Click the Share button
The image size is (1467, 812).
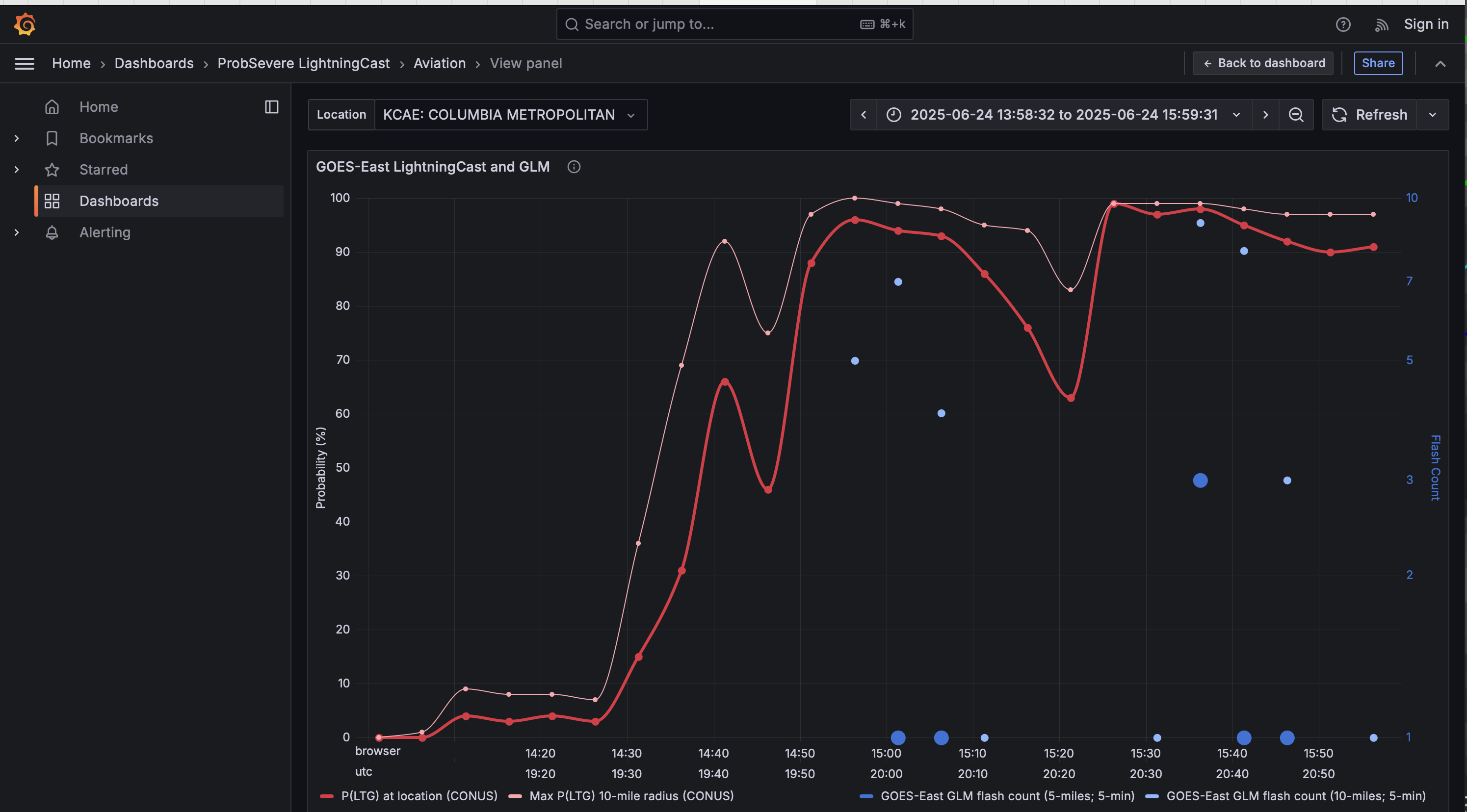[1378, 63]
